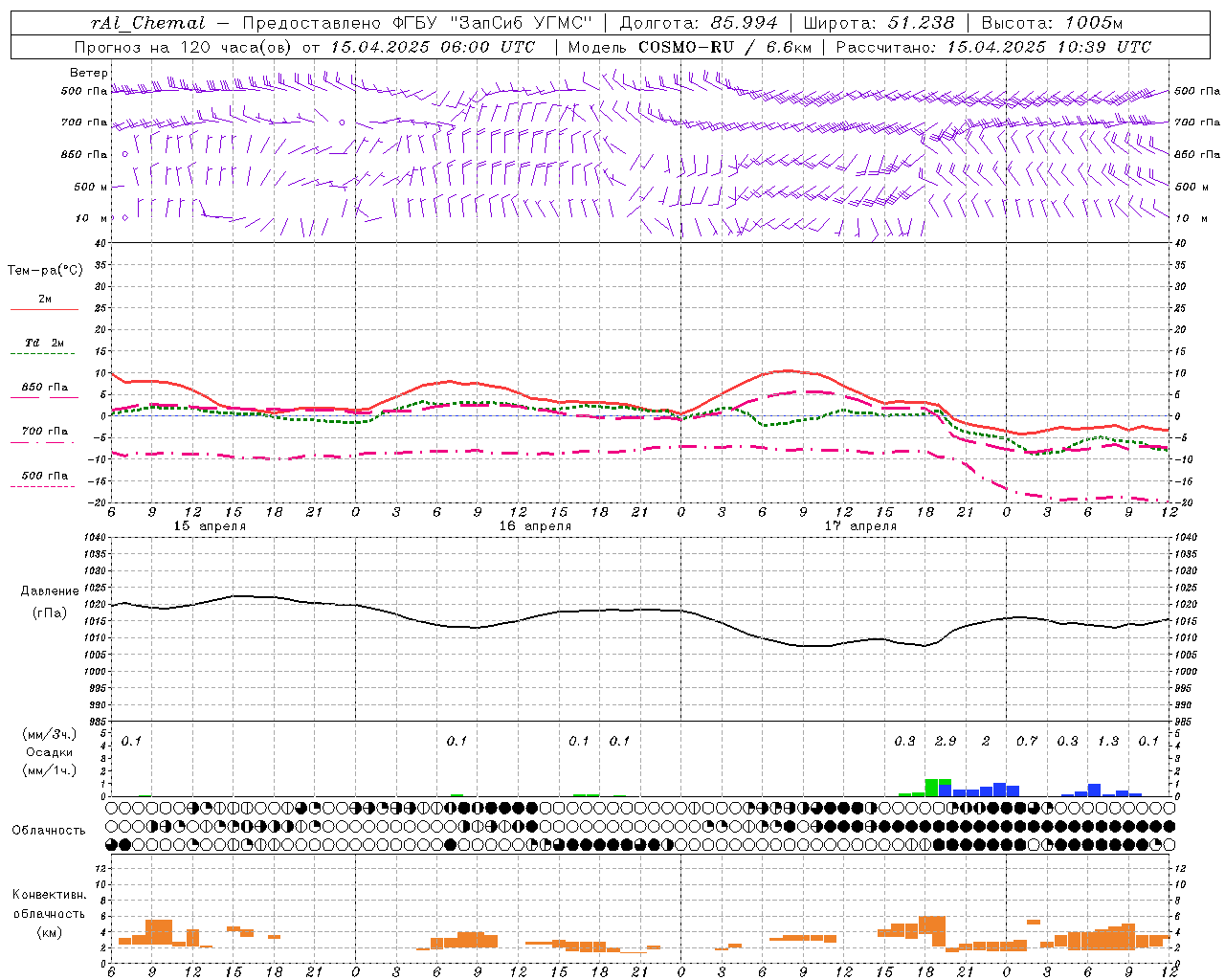Click the Тем-ра(°C) temperature panel label
This screenshot has width=1225, height=980.
tap(45, 271)
